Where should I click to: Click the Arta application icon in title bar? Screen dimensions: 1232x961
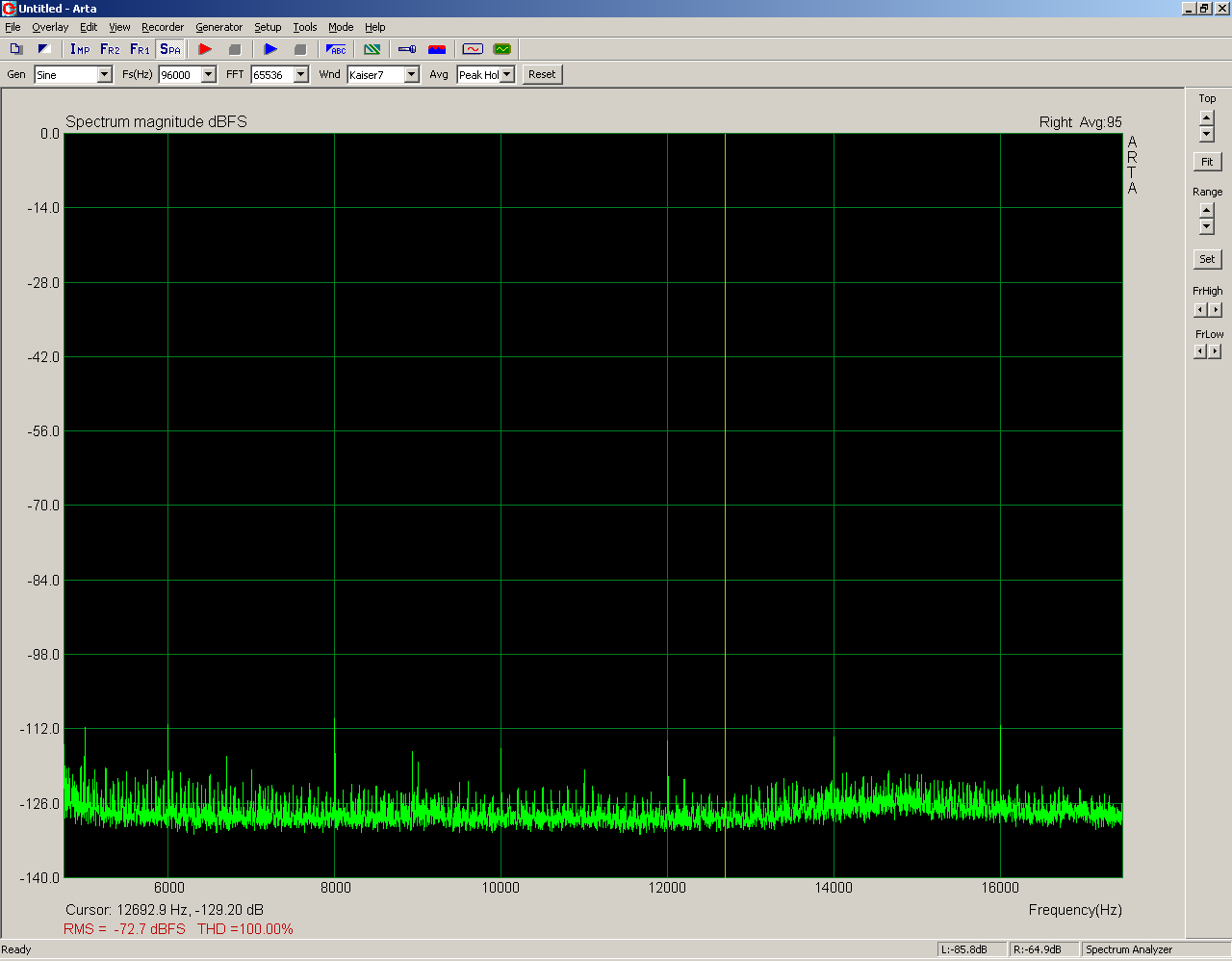9,9
